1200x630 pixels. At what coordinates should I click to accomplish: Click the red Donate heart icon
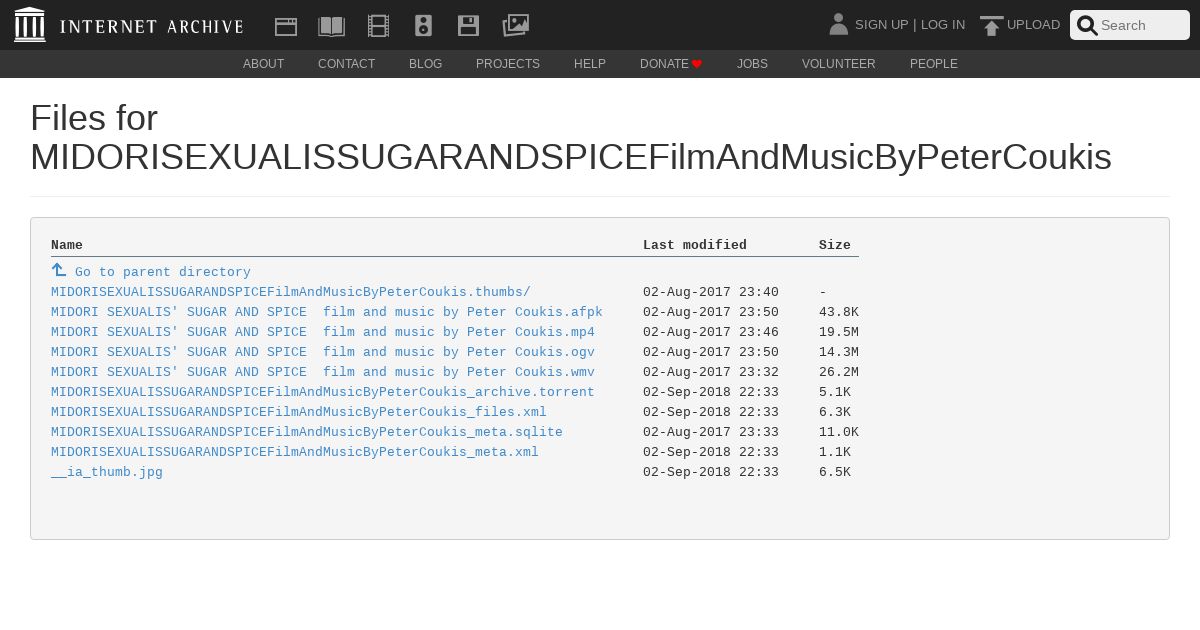tap(697, 64)
